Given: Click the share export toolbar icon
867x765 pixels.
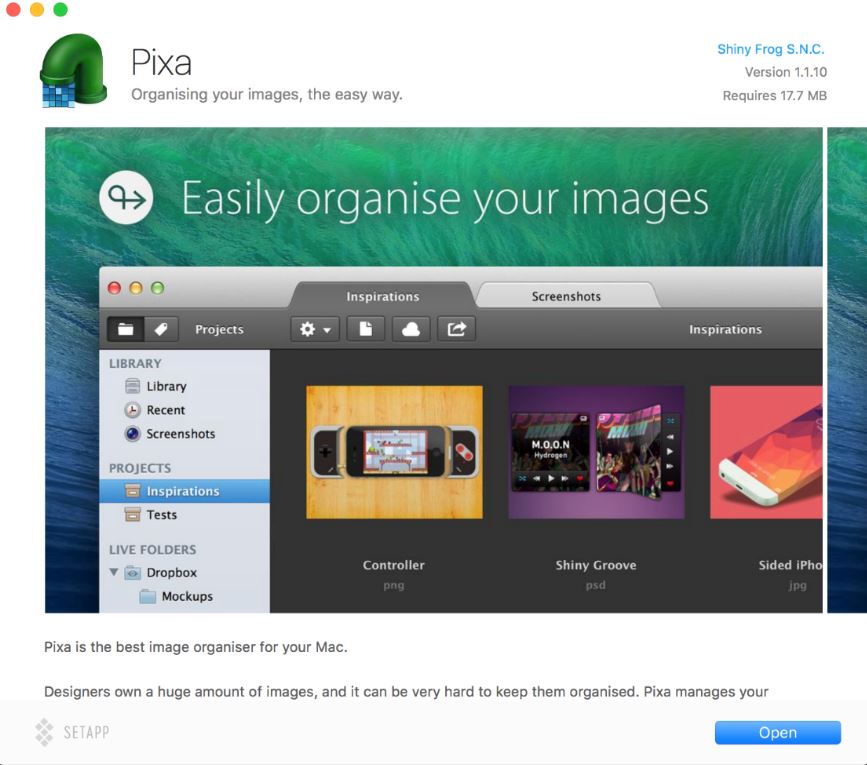Looking at the screenshot, I should click(x=456, y=329).
